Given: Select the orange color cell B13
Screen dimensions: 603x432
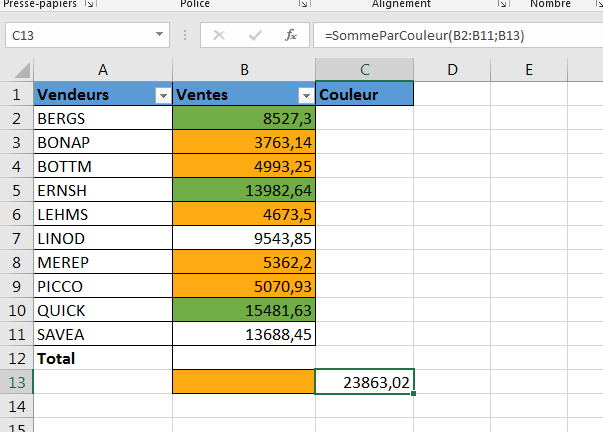Looking at the screenshot, I should [243, 381].
